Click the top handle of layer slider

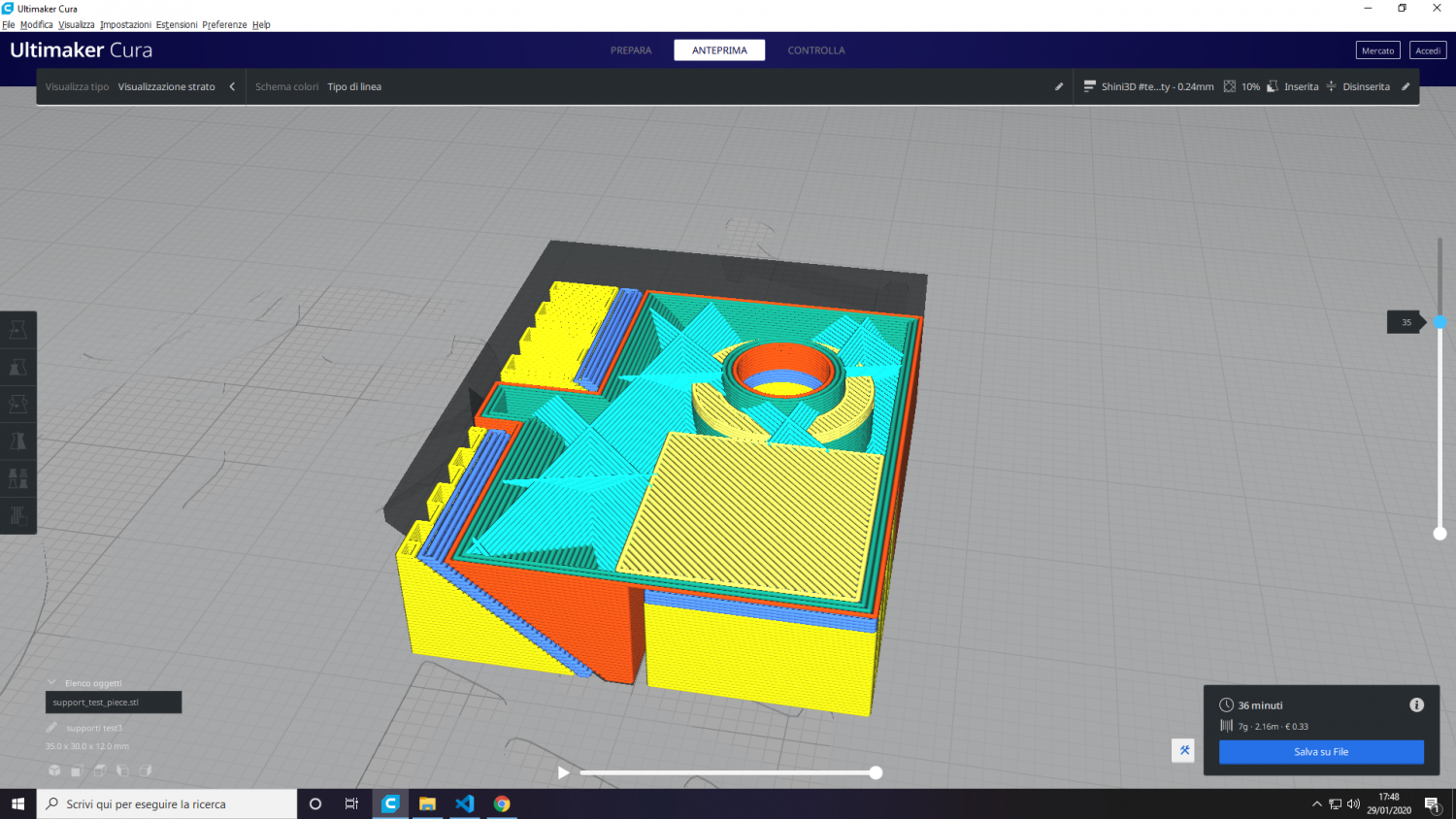tap(1439, 322)
